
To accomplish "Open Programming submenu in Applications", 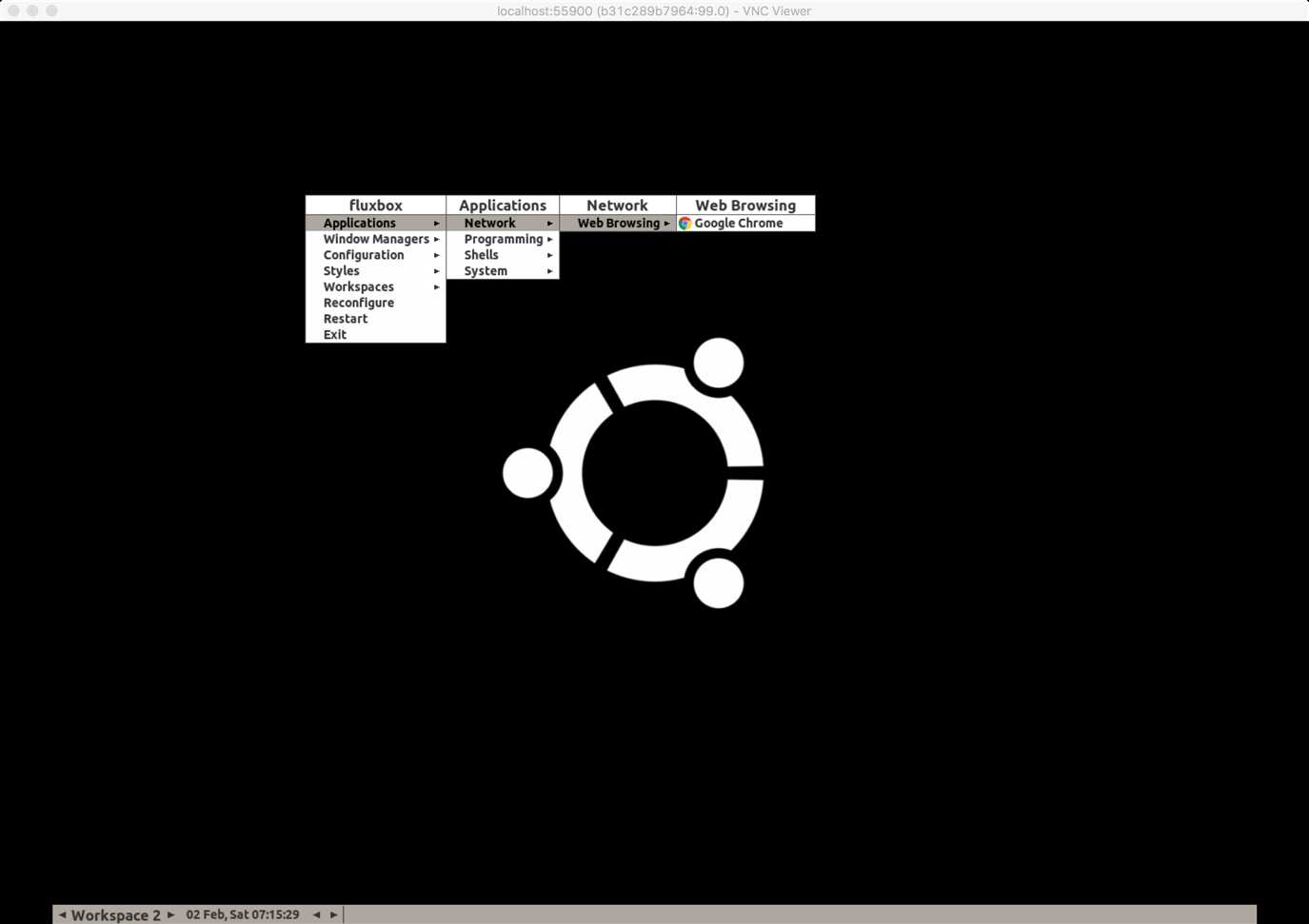I will point(503,239).
